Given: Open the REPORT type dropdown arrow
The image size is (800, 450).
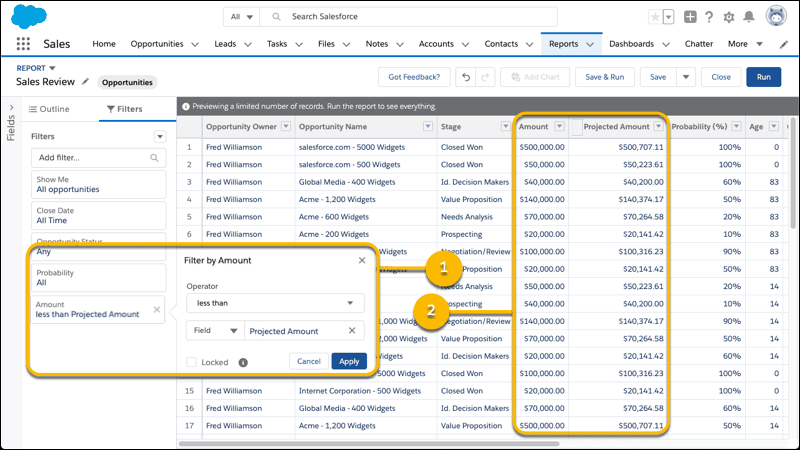Looking at the screenshot, I should [52, 68].
